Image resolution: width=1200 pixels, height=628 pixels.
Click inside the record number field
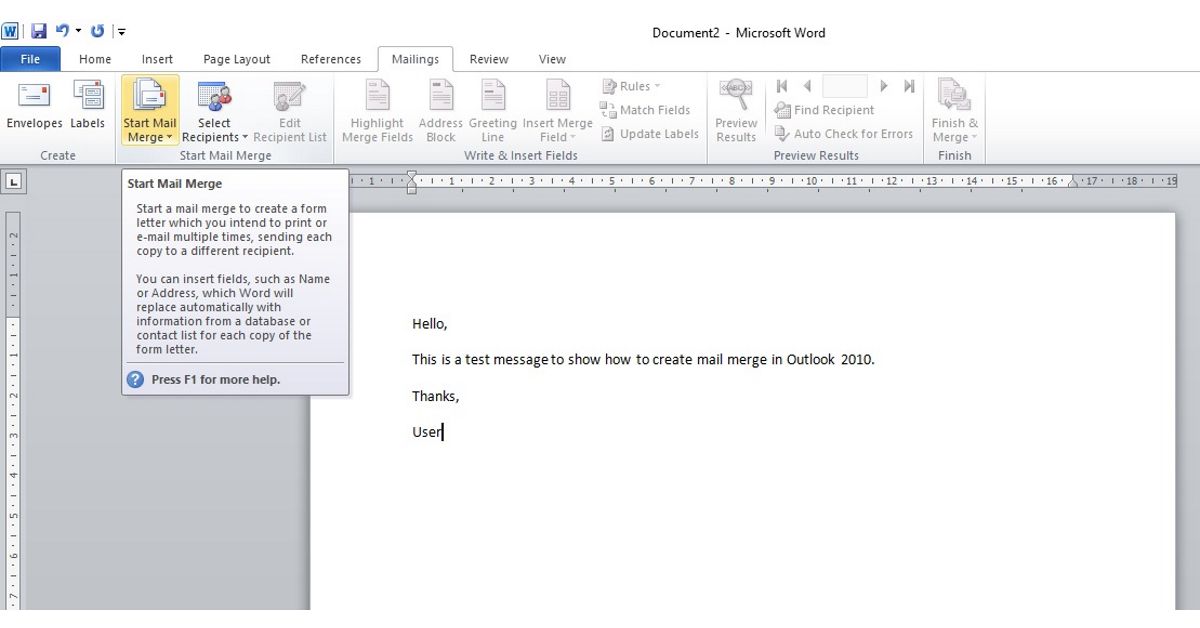click(x=844, y=86)
